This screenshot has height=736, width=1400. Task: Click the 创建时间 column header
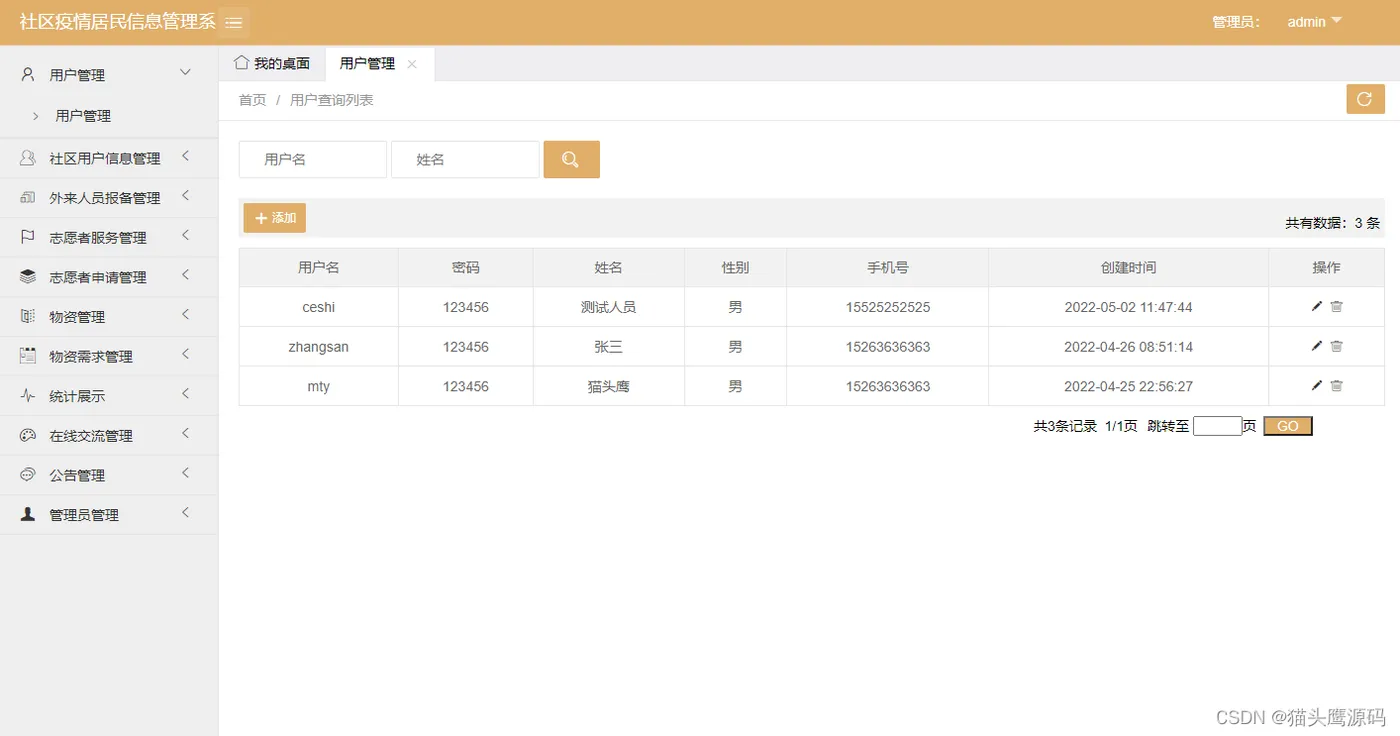pos(1128,267)
